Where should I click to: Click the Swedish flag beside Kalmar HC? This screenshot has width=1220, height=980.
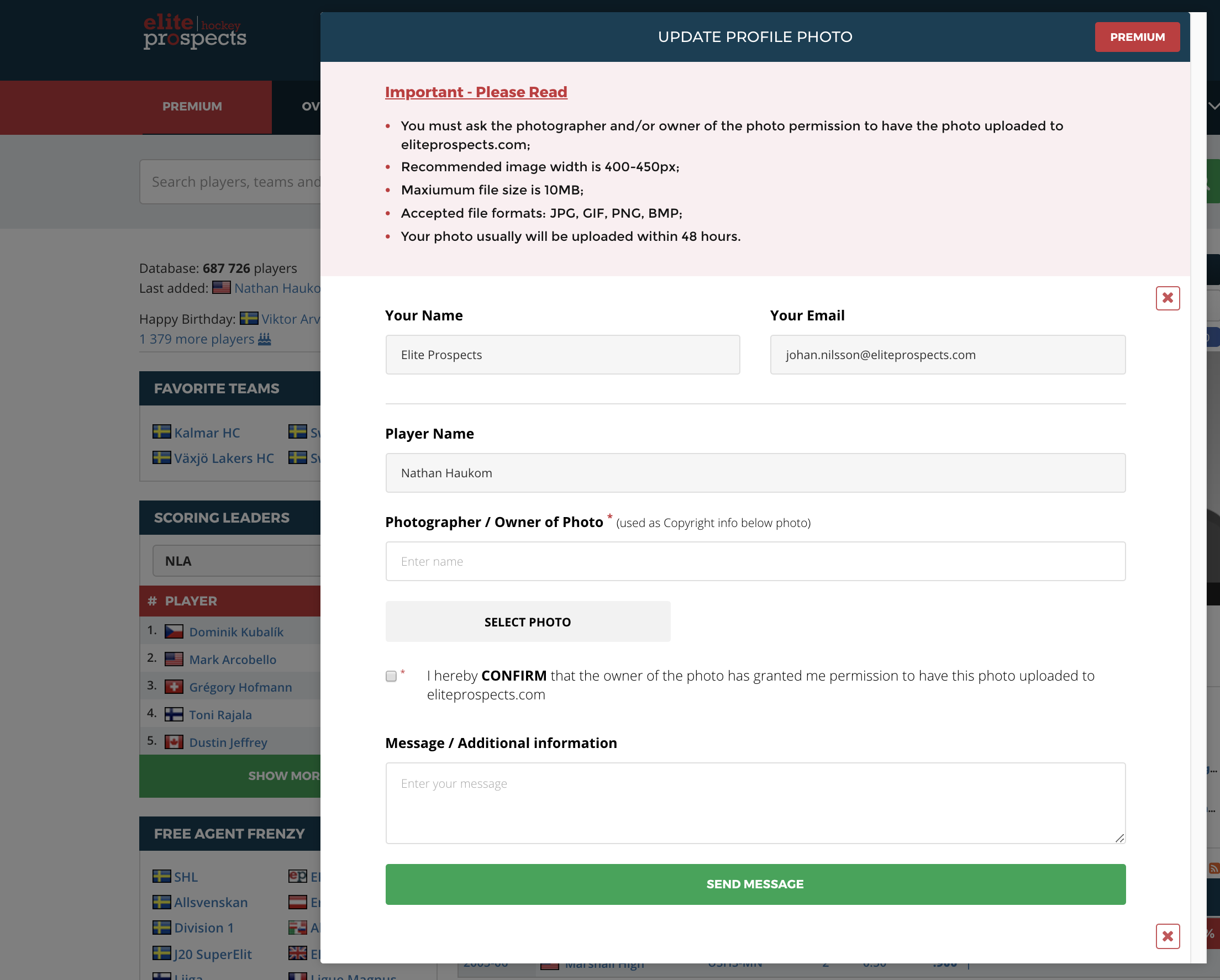162,432
